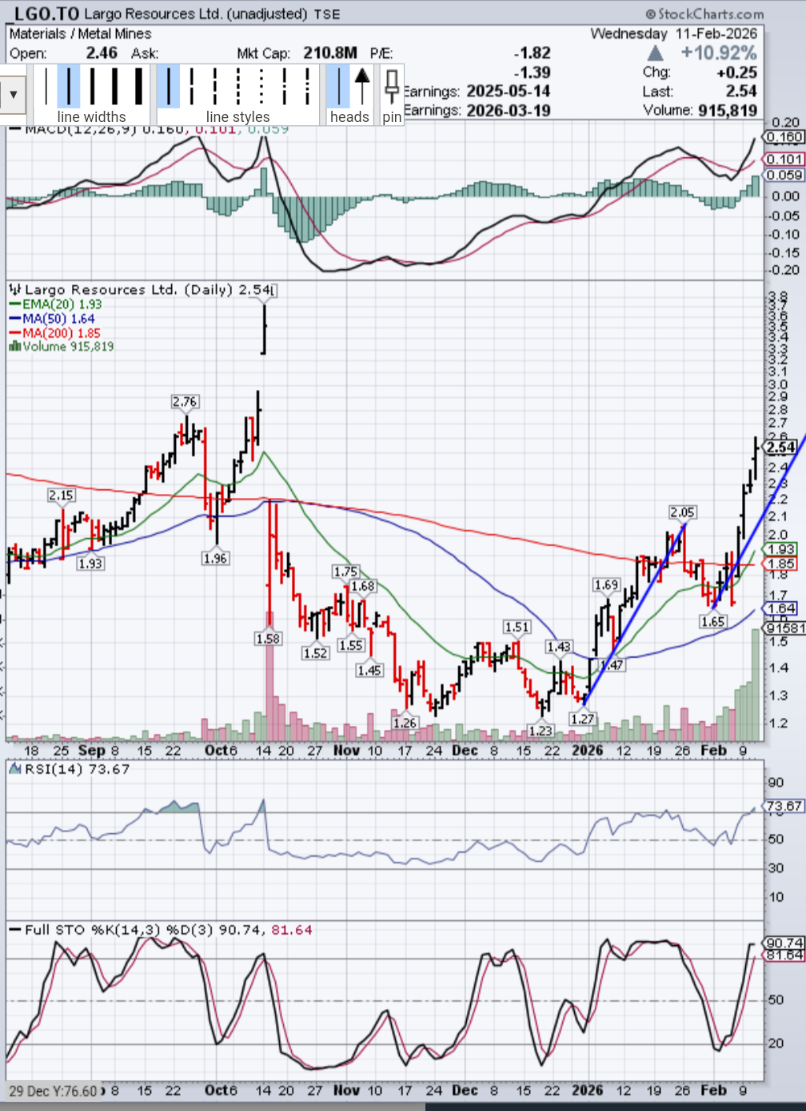Click the Oct label on the price chart date axis
This screenshot has height=1111, width=806.
(216, 750)
